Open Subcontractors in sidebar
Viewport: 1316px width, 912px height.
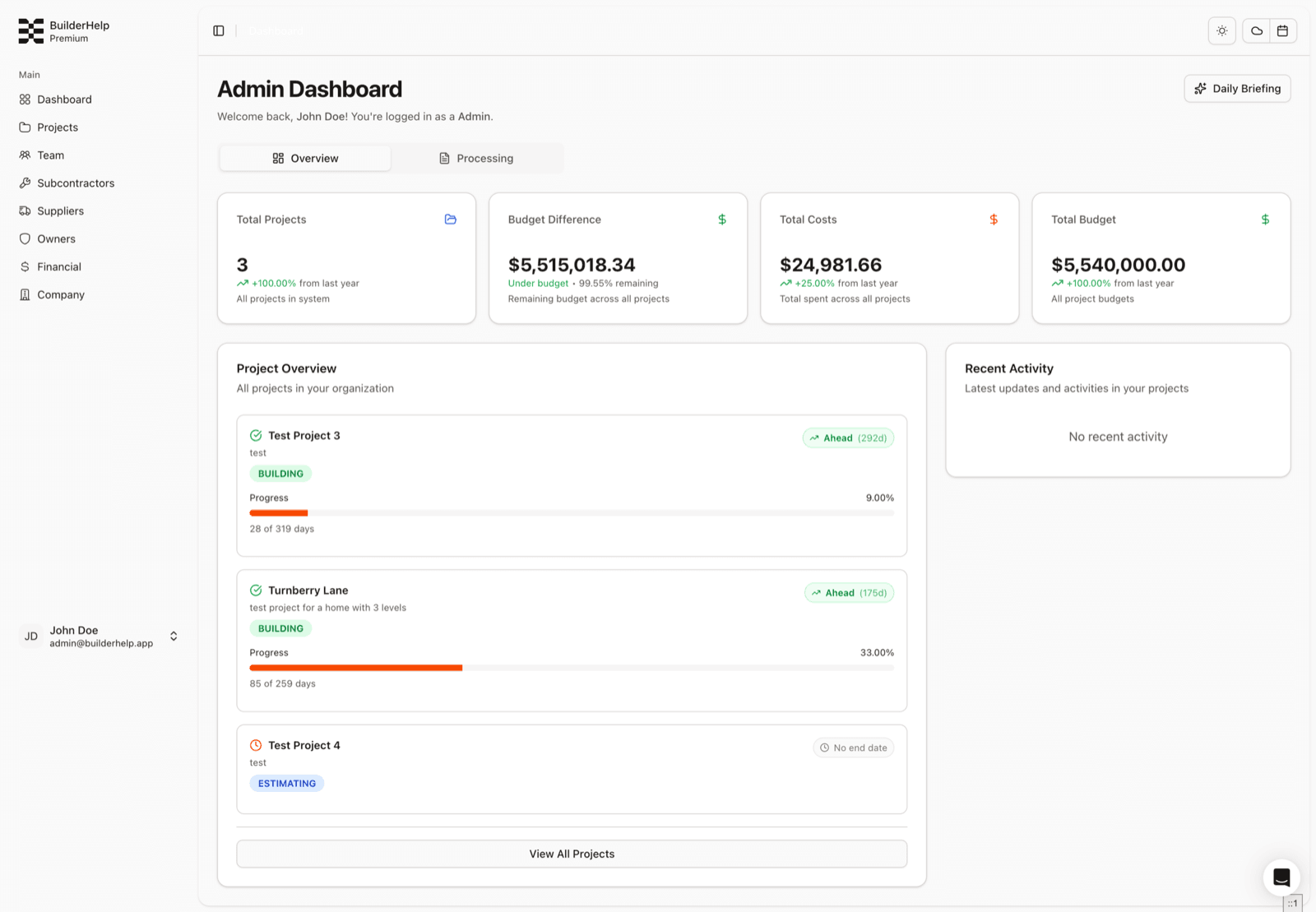pos(76,183)
